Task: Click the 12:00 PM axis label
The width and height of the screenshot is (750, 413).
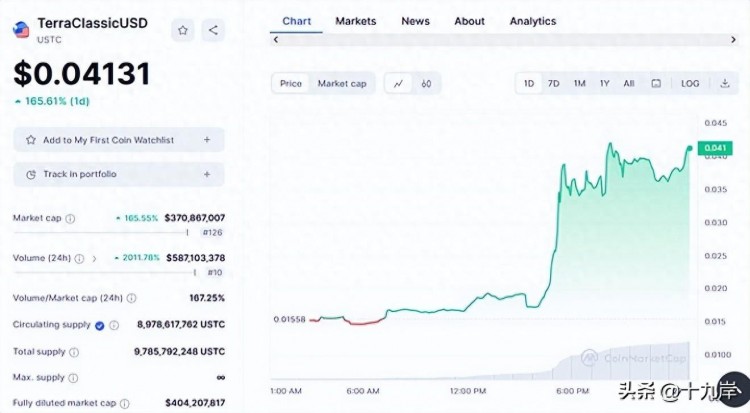Action: pyautogui.click(x=468, y=391)
